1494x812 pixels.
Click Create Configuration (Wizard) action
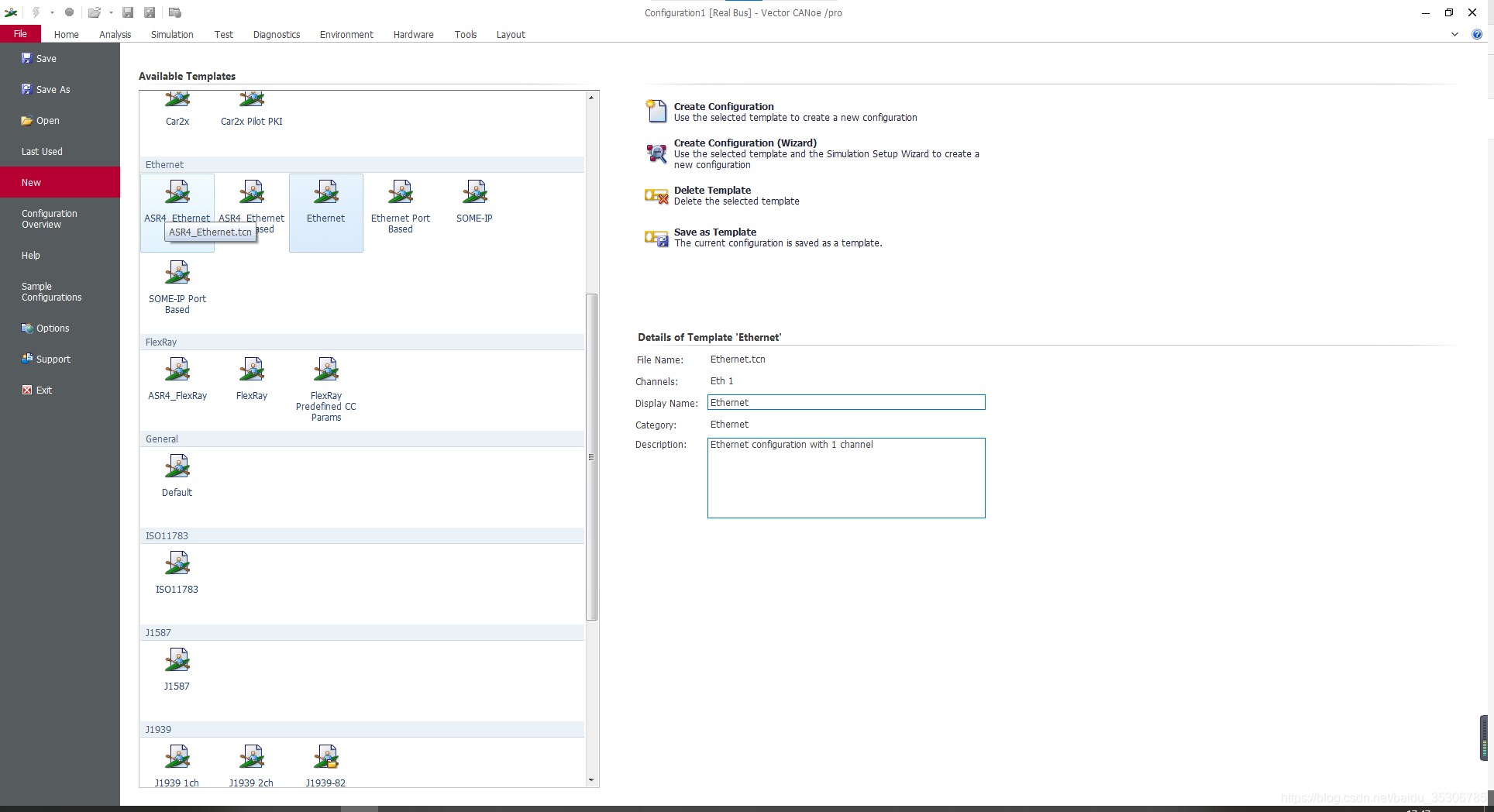pyautogui.click(x=812, y=153)
